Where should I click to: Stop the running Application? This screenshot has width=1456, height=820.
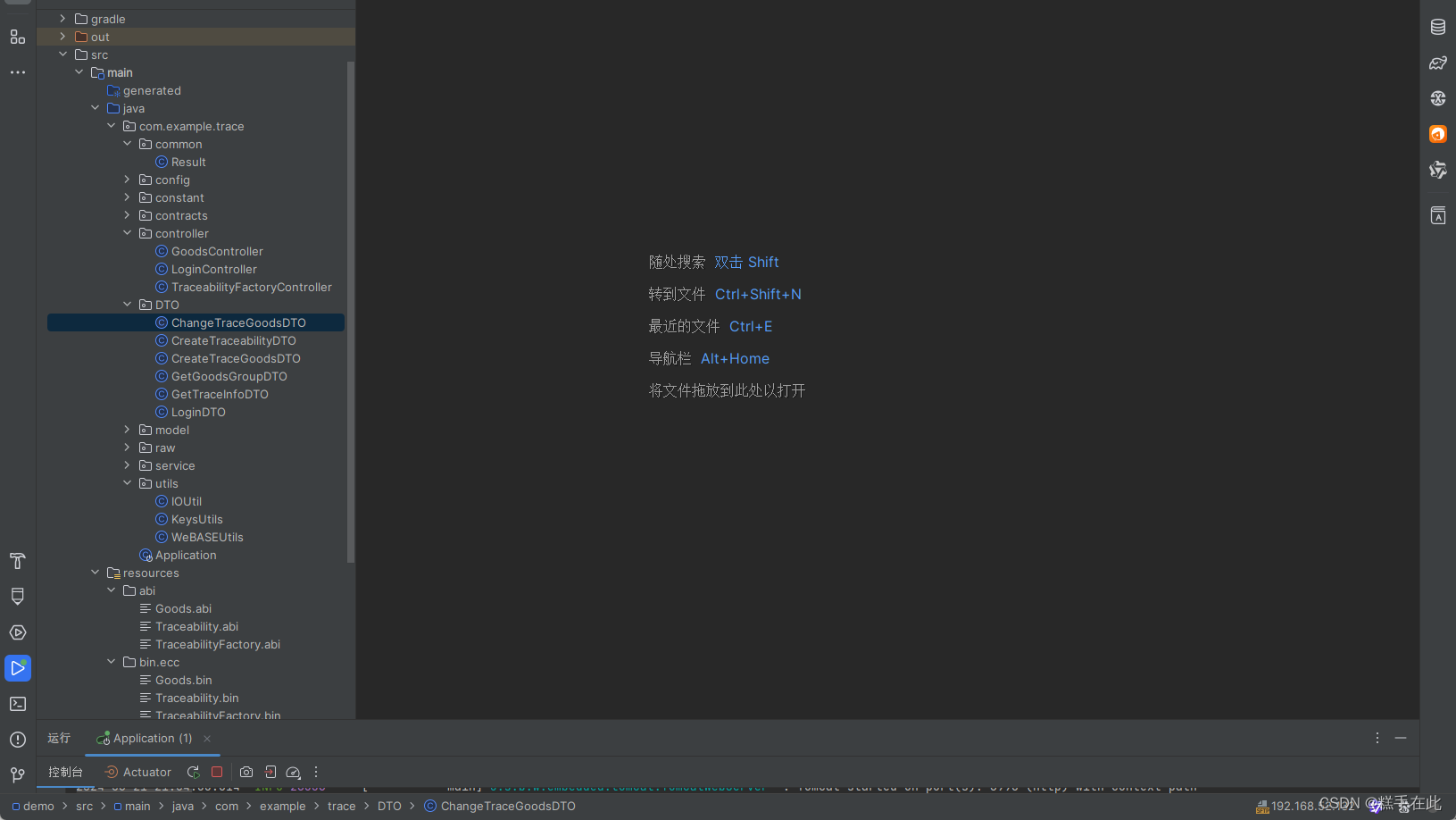[217, 772]
